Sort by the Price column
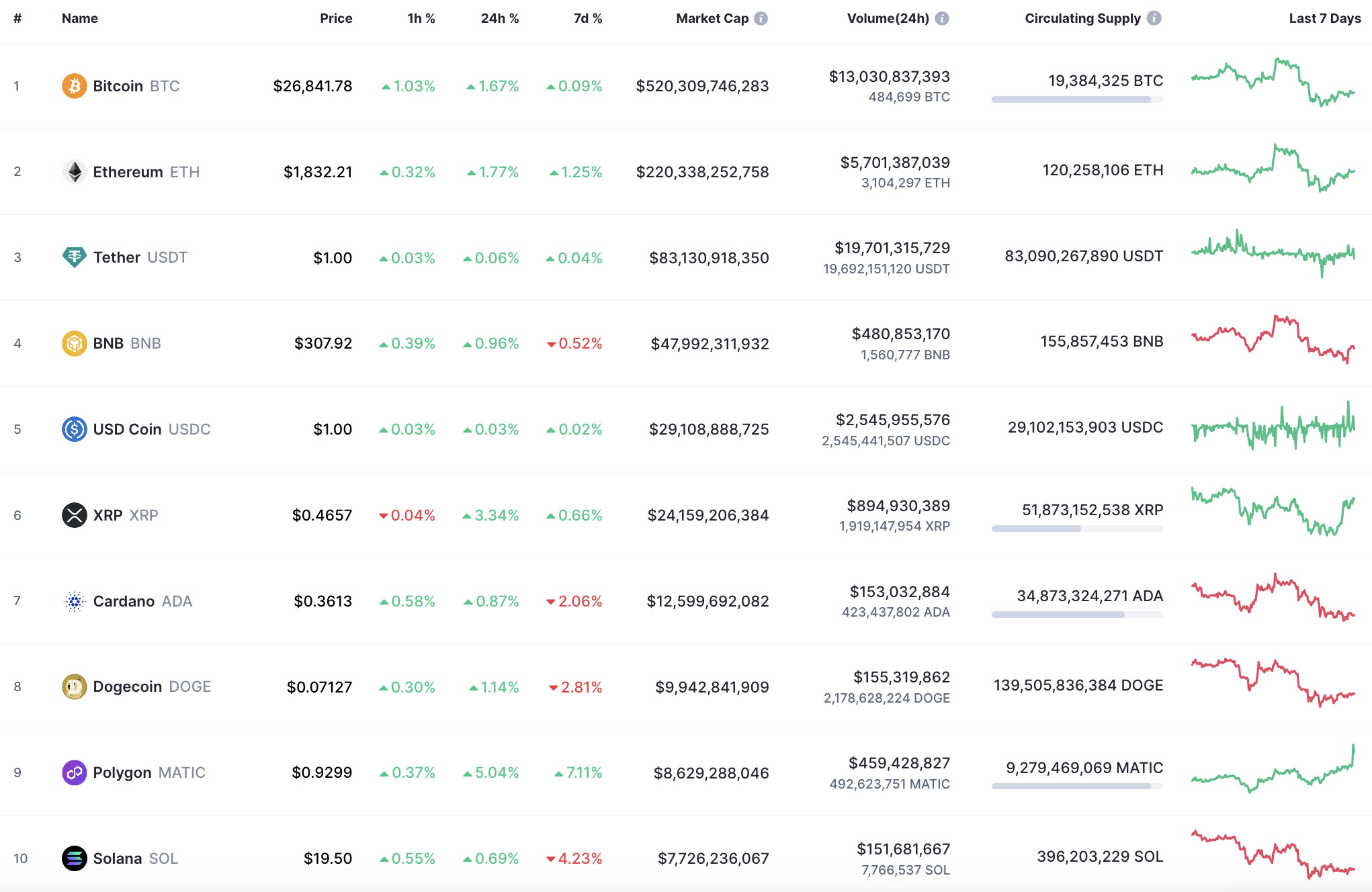This screenshot has height=892, width=1372. tap(336, 18)
